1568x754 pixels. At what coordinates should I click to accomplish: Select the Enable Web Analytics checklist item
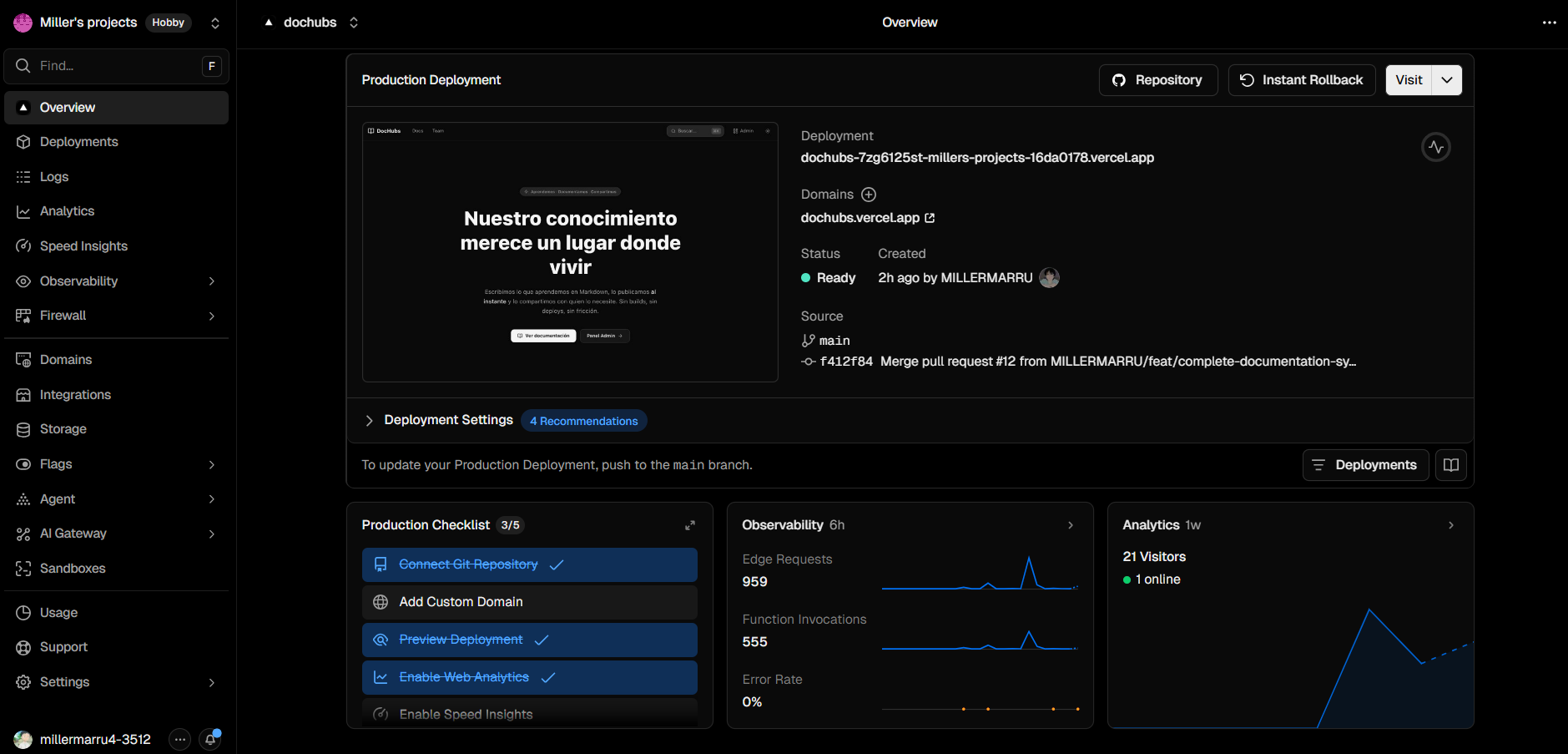[x=530, y=677]
